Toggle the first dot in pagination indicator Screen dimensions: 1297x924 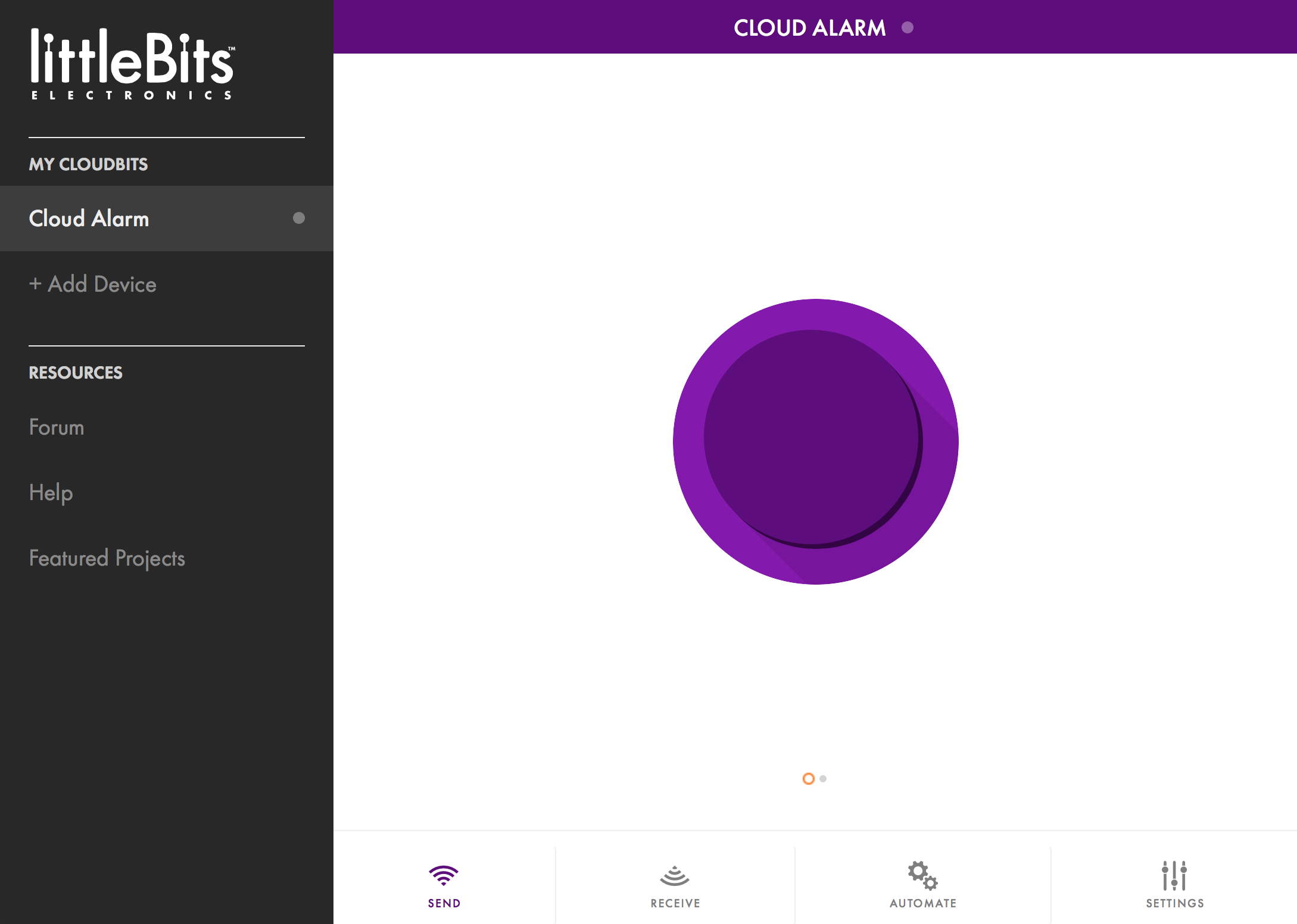[808, 778]
